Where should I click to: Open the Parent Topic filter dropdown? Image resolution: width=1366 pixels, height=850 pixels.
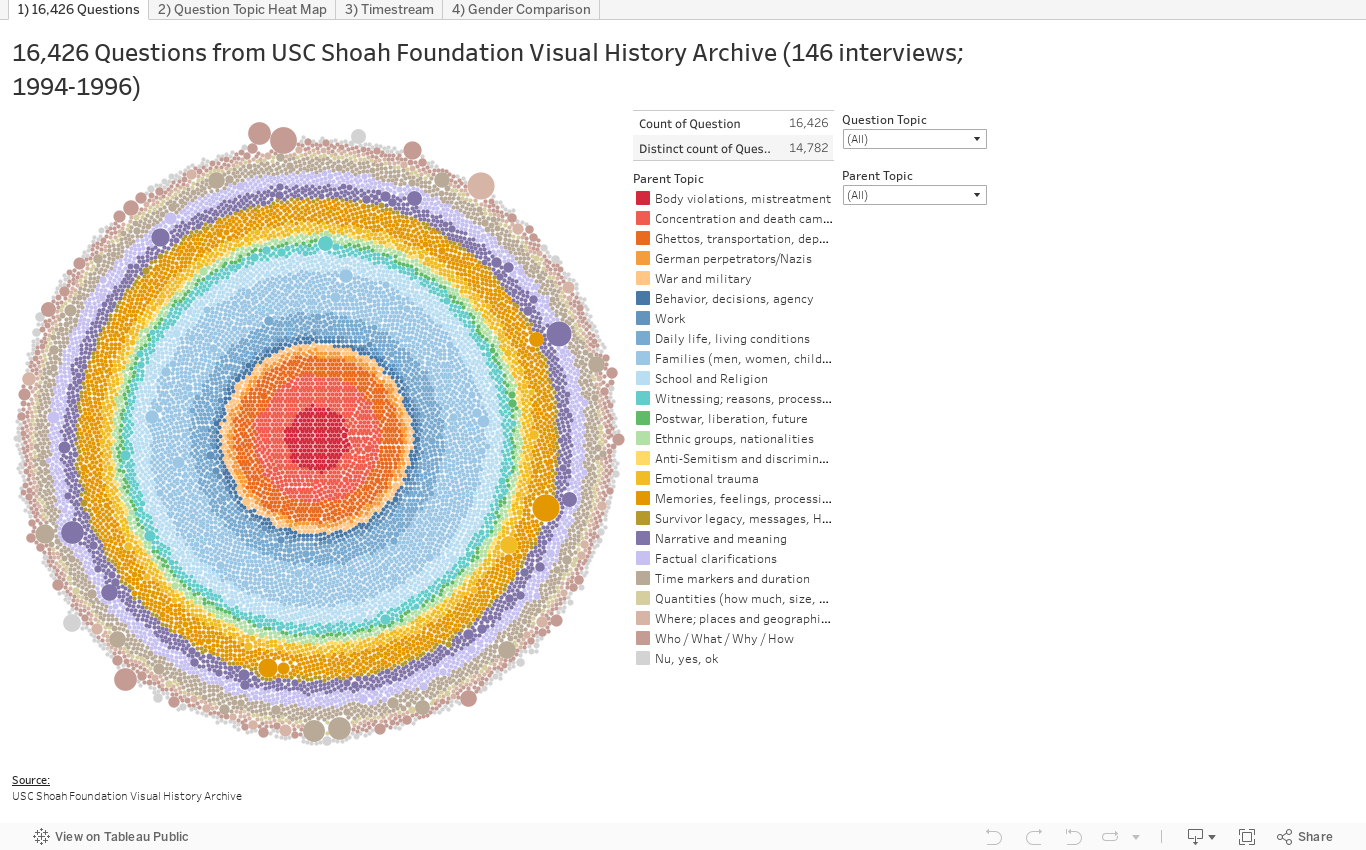[914, 195]
